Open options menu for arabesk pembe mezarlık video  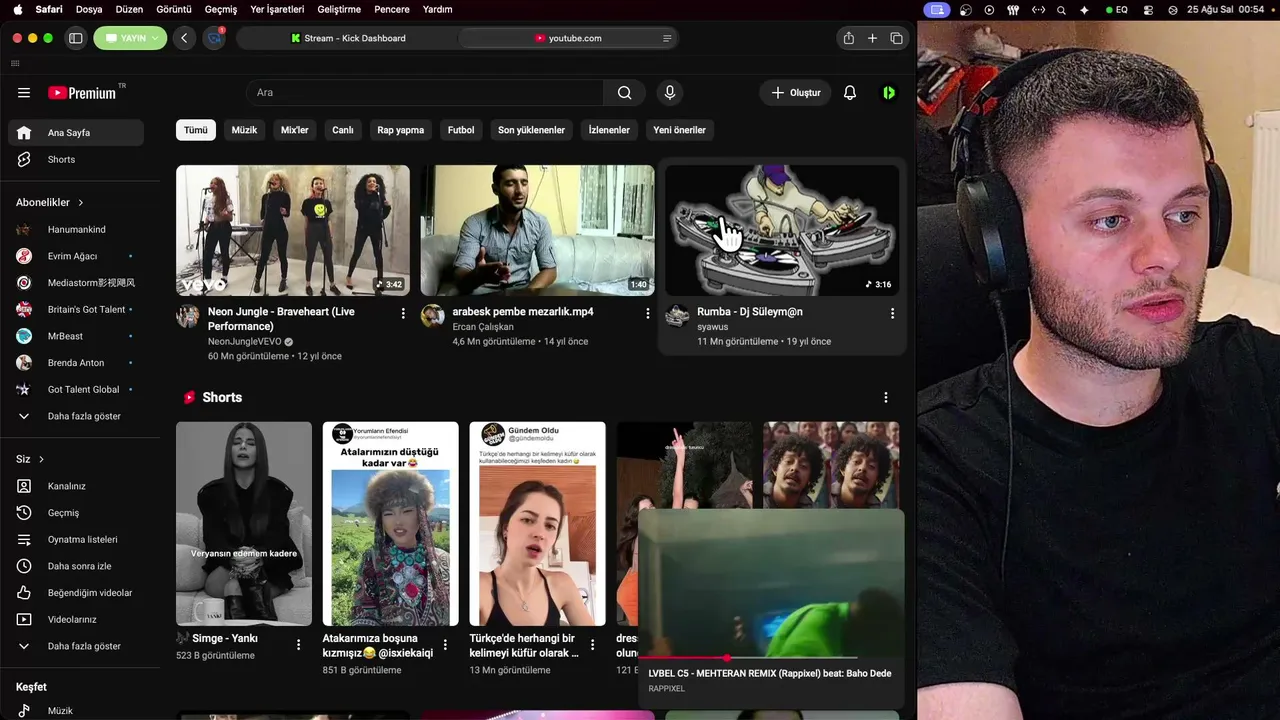(x=647, y=314)
